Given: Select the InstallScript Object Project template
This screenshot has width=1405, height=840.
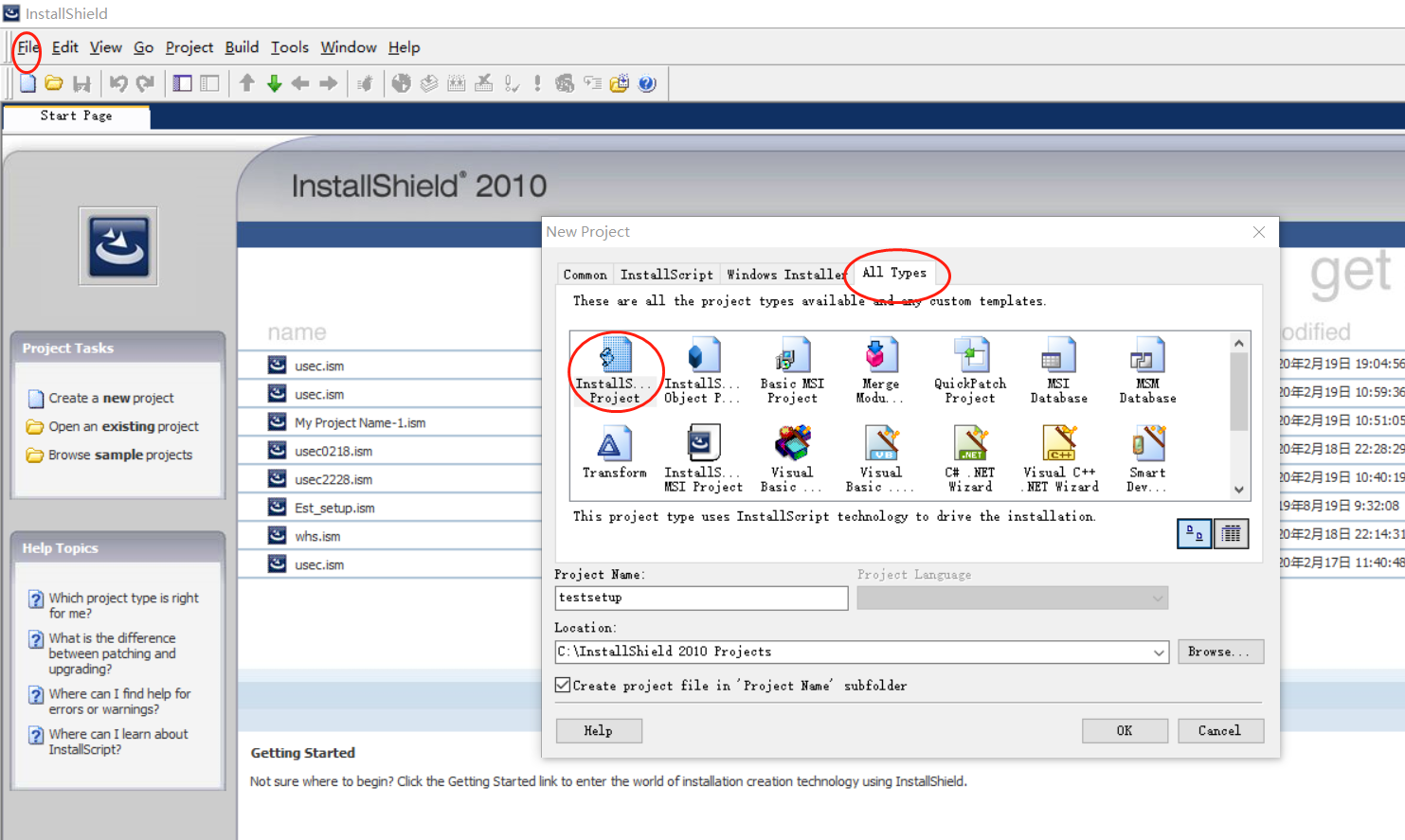Looking at the screenshot, I should click(703, 371).
